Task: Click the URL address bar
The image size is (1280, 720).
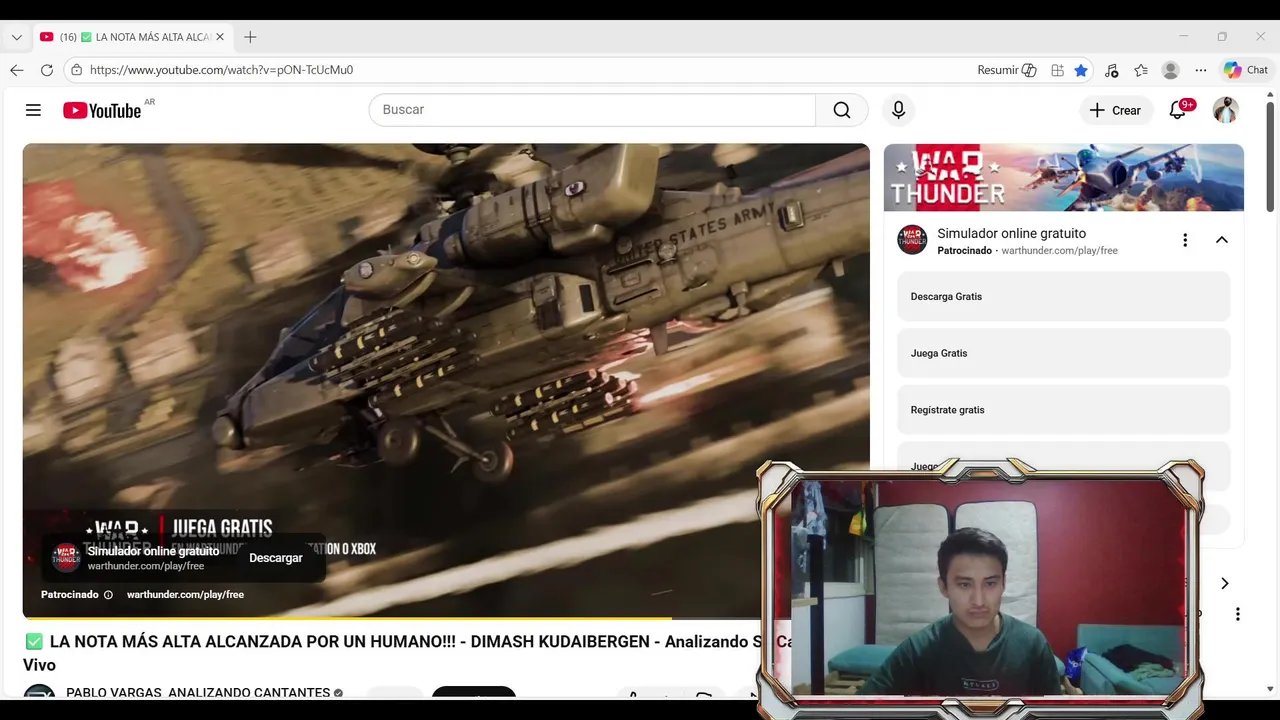Action: (x=520, y=70)
